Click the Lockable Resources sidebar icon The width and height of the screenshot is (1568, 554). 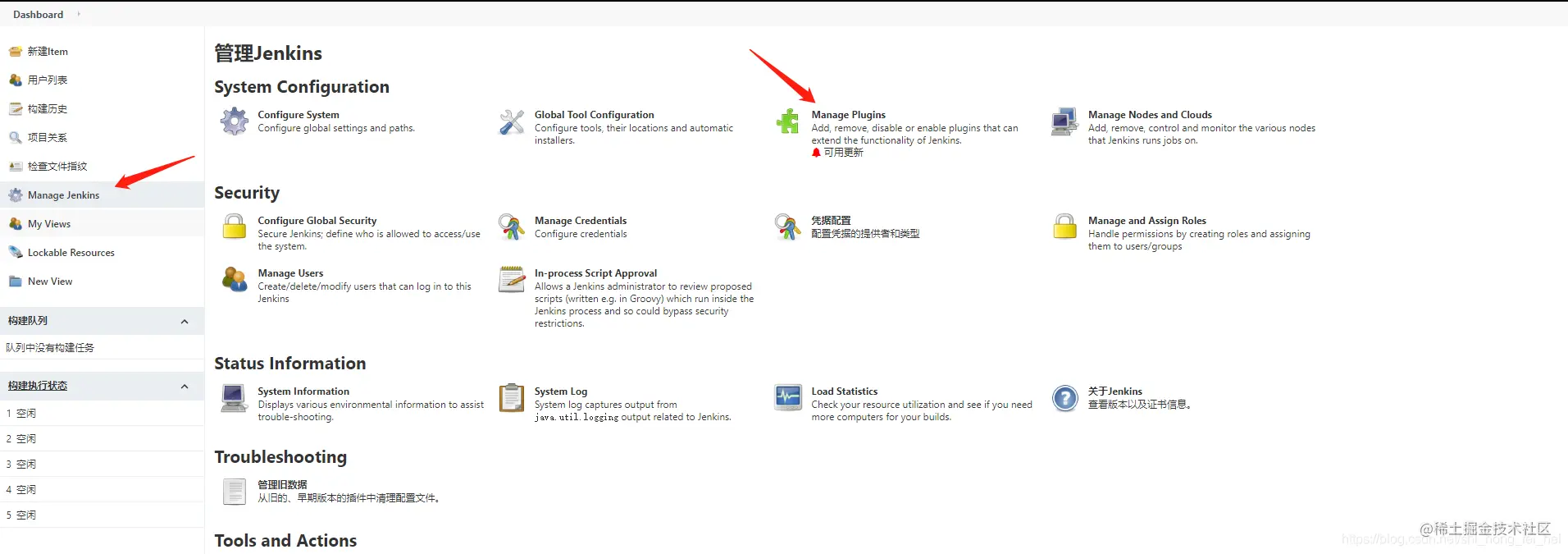click(16, 253)
